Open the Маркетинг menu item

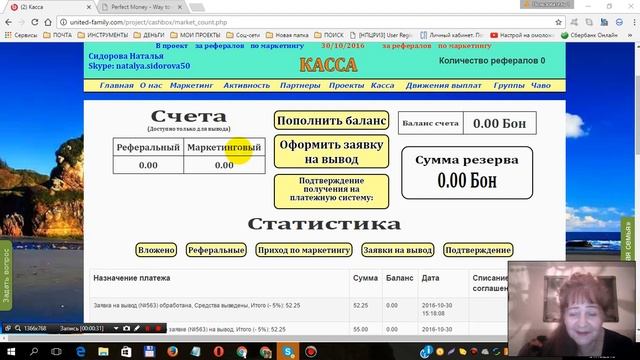tap(191, 85)
